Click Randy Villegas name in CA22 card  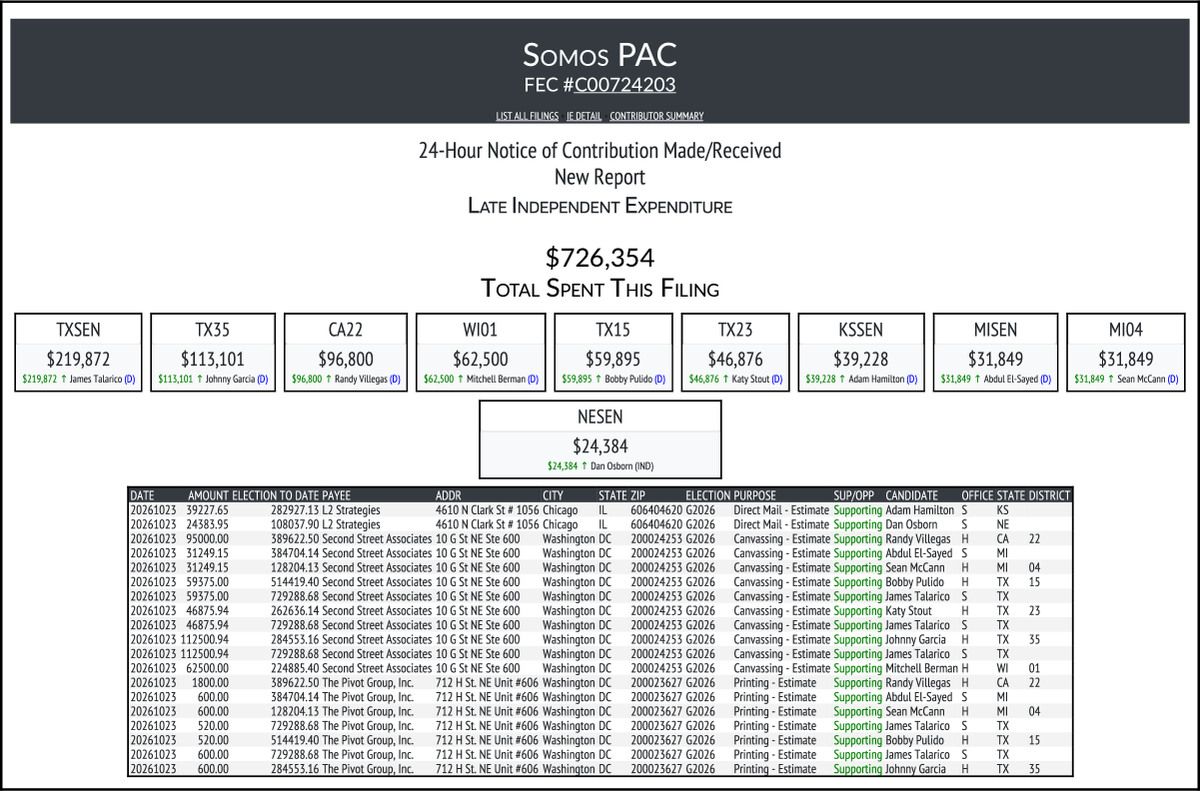pos(360,380)
